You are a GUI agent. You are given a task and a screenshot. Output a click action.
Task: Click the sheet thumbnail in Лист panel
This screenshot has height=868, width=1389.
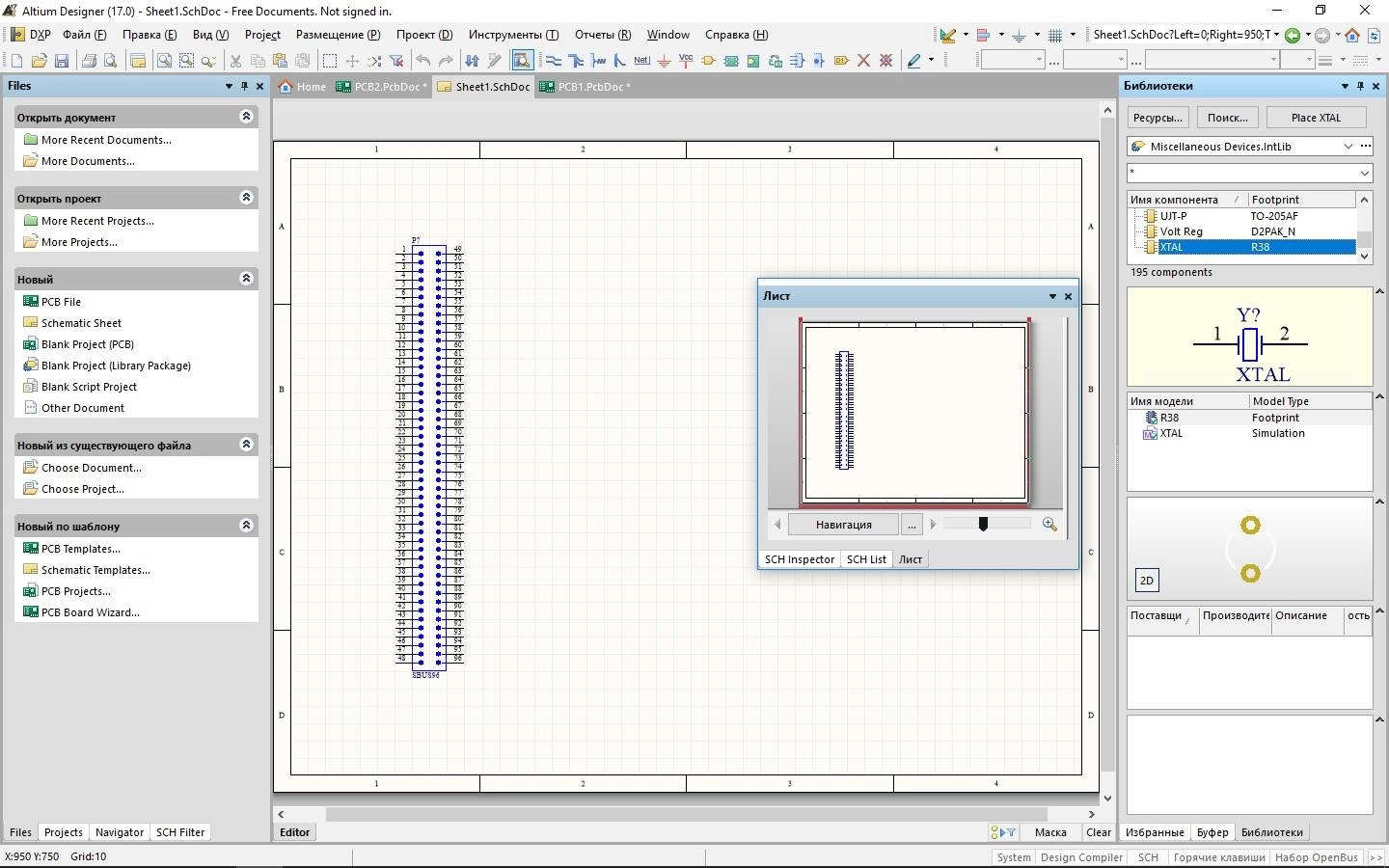(x=914, y=412)
